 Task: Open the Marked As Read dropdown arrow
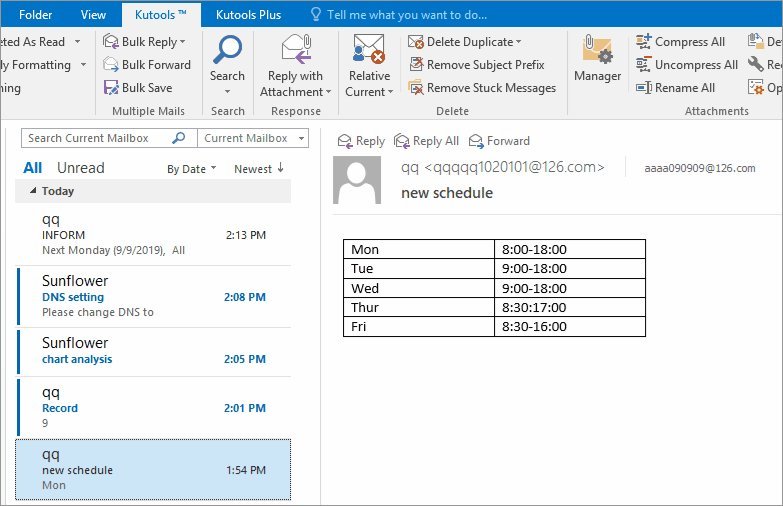[77, 42]
